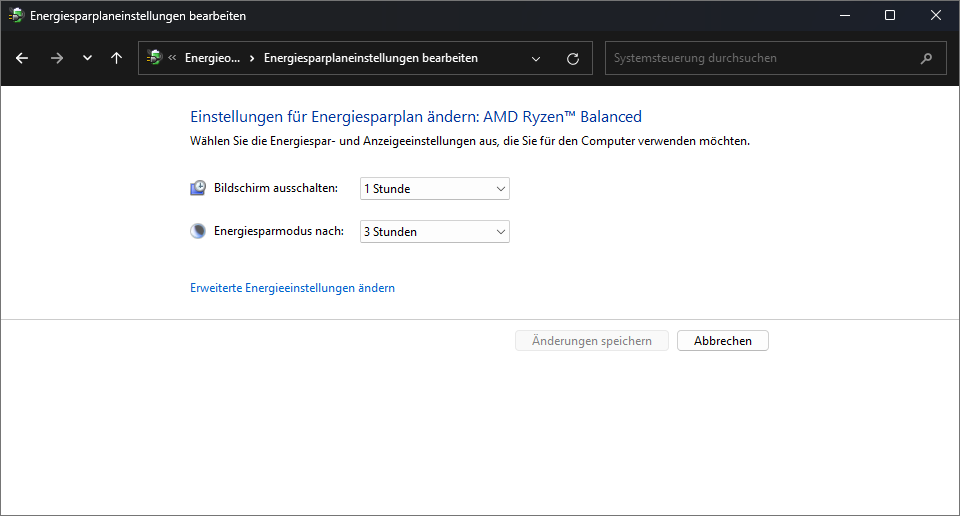Click the moon icon beside Energiesparmodus nach
This screenshot has height=516, width=960.
point(198,231)
